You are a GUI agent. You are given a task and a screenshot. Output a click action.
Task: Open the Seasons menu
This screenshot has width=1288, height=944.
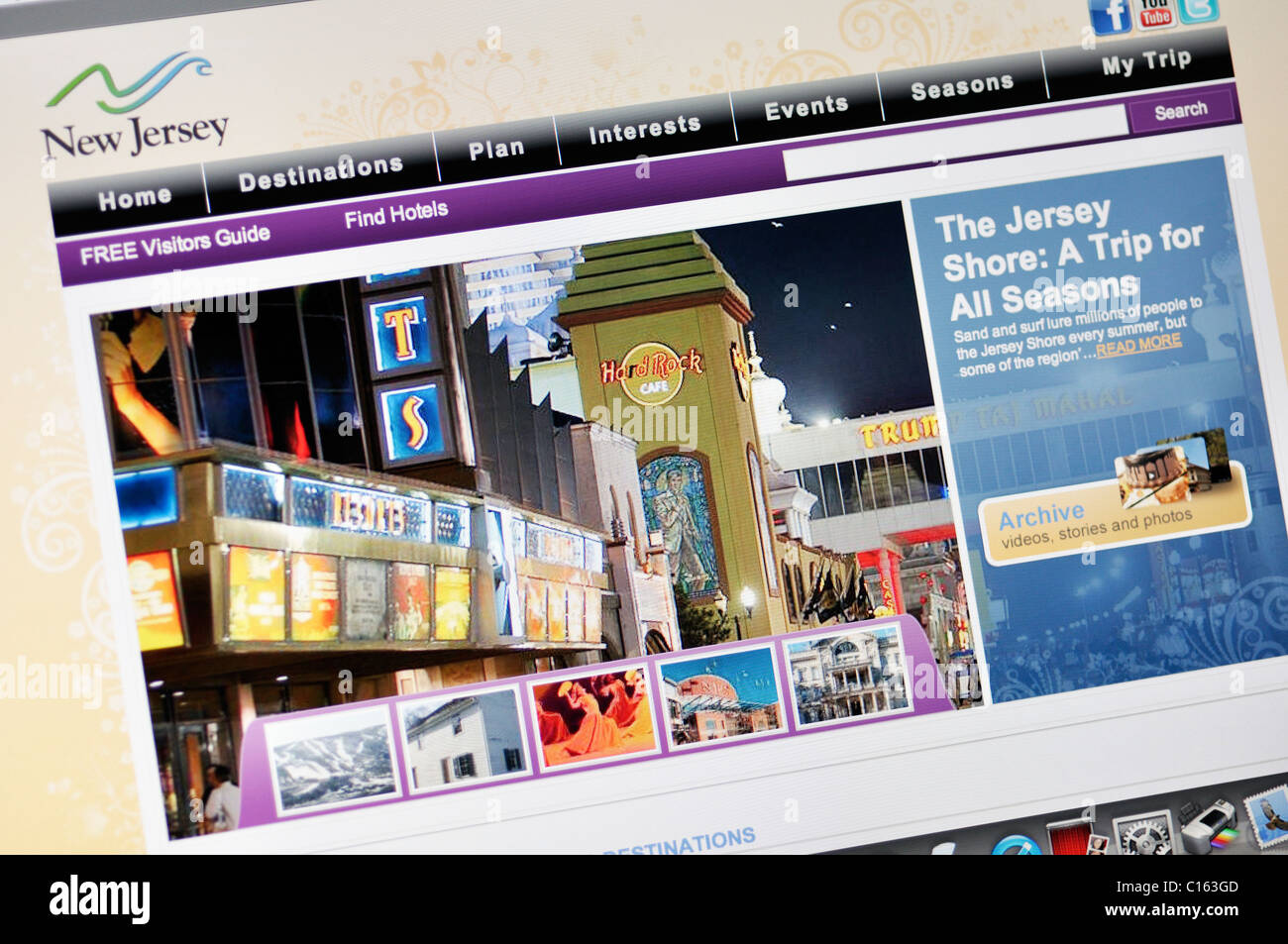click(x=961, y=86)
